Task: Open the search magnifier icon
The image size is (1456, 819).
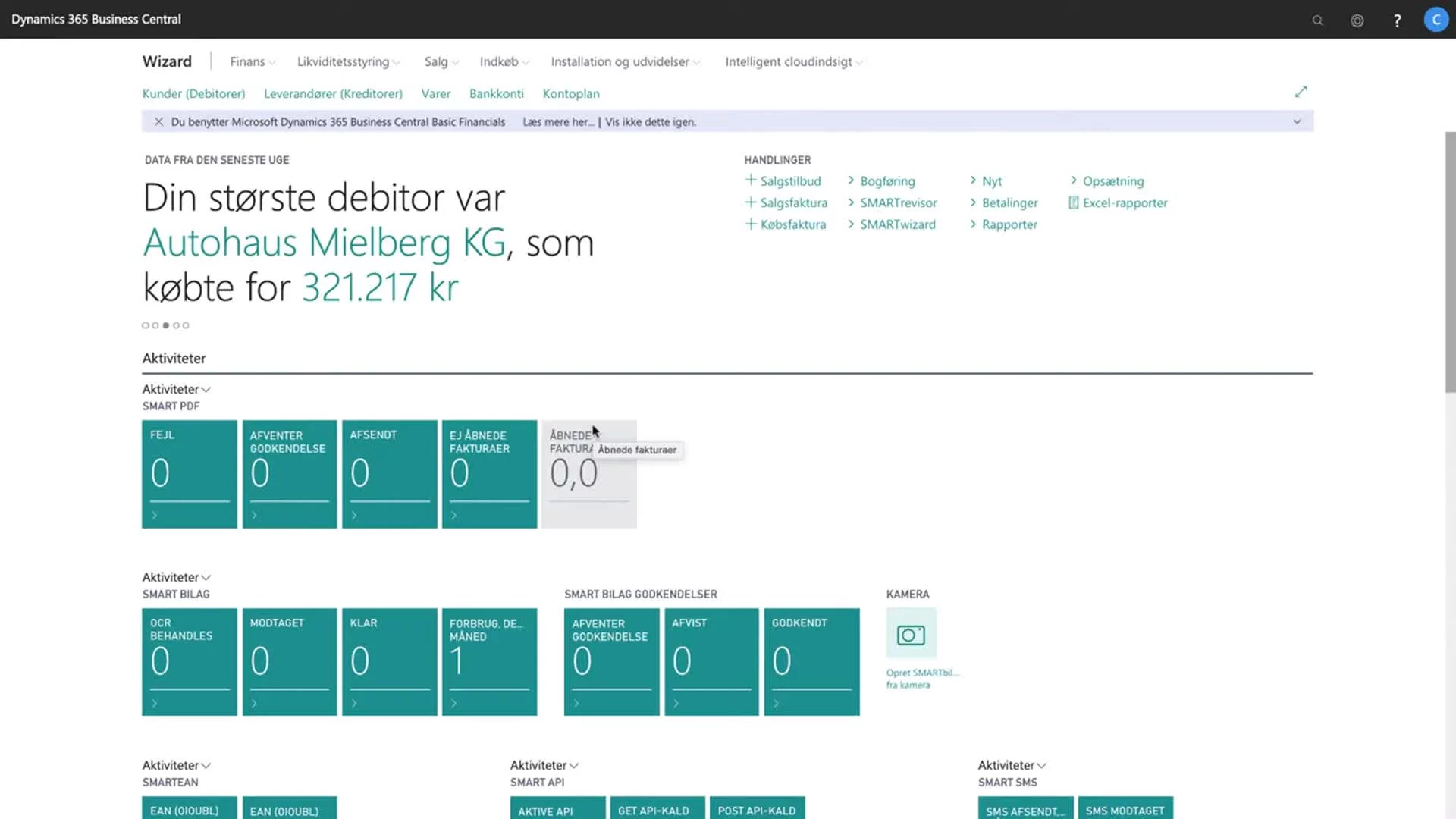Action: coord(1317,20)
